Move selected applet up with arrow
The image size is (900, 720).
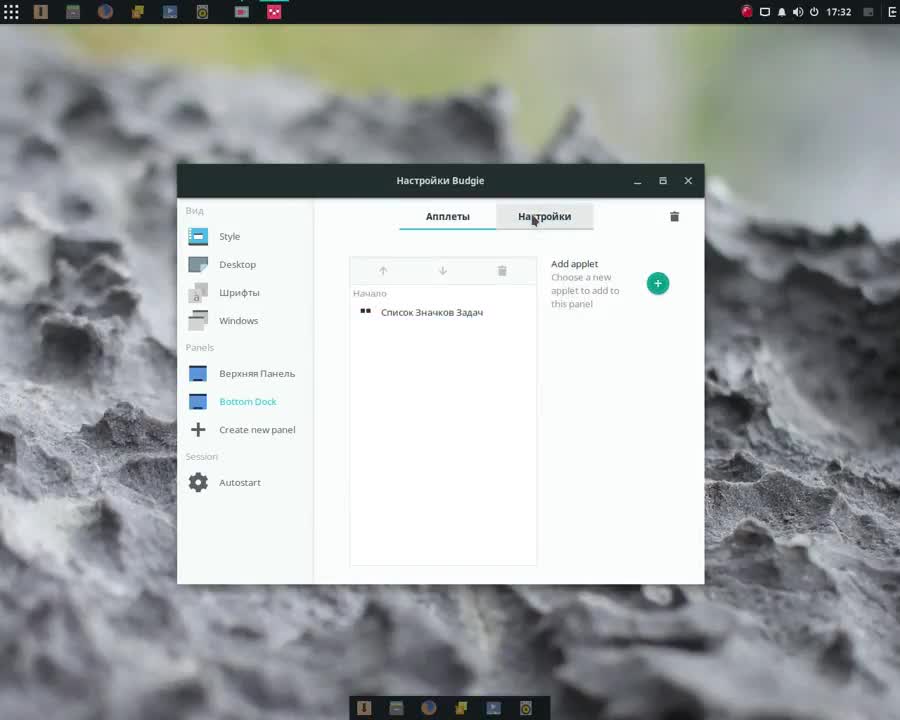click(383, 270)
